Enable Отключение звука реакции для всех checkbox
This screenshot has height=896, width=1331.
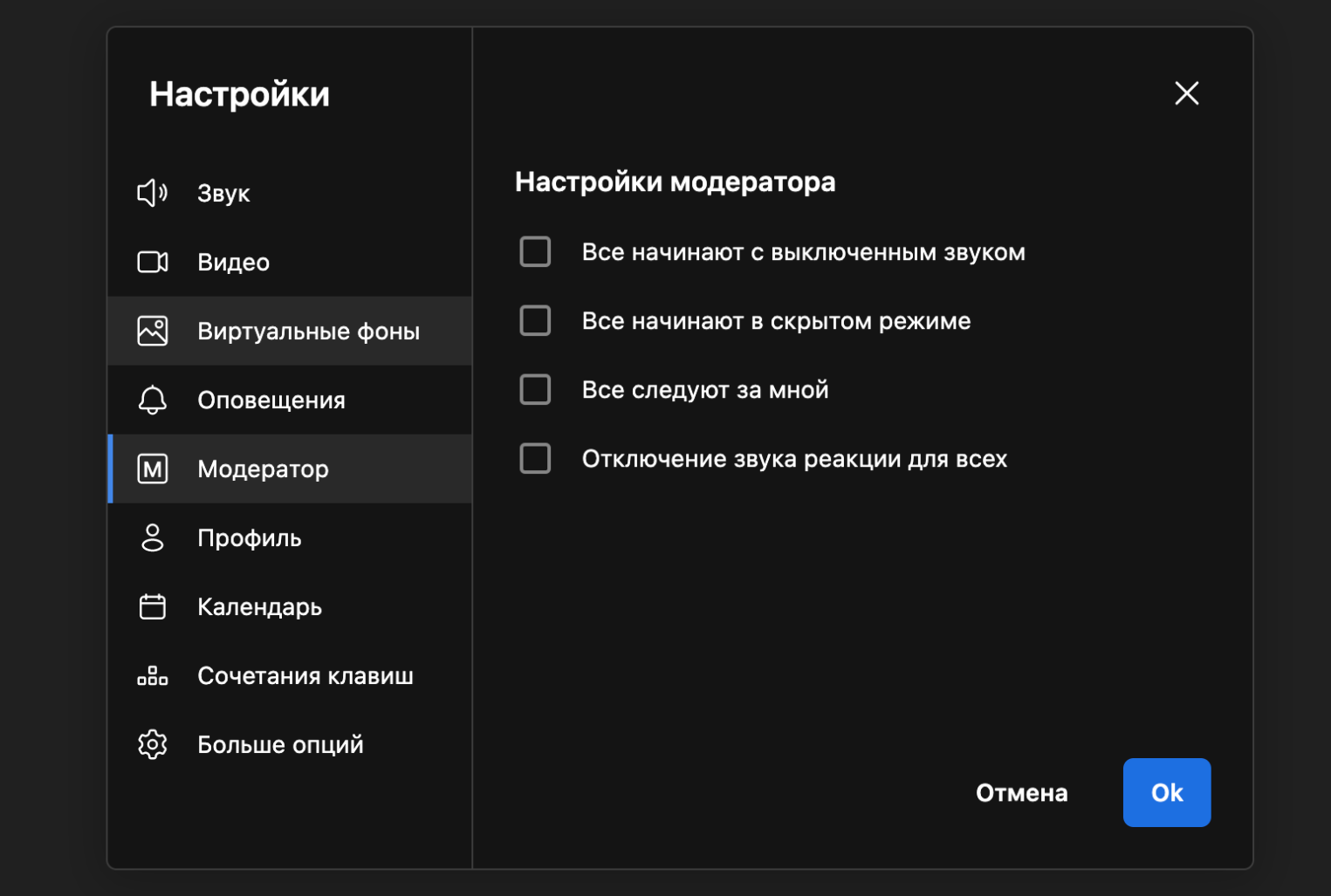point(535,458)
